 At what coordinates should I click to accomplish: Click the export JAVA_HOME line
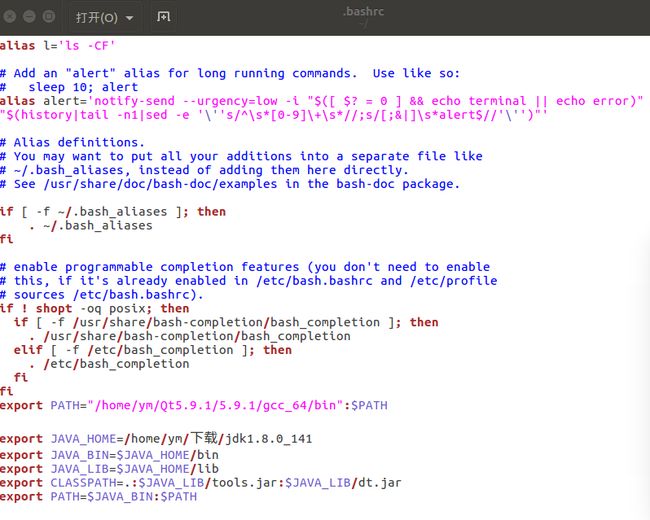[156, 438]
